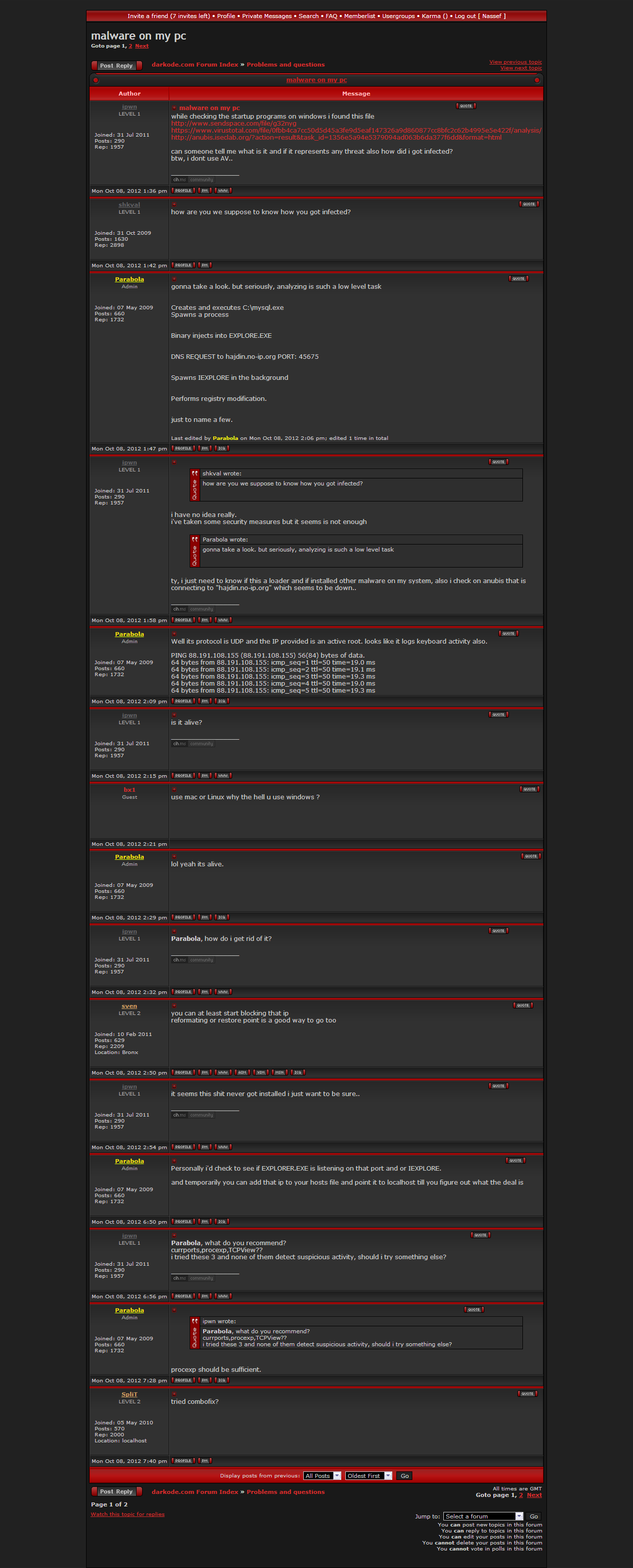Viewport: 633px width, 1568px height.
Task: Open the sendspace.com file link
Action: (x=233, y=124)
